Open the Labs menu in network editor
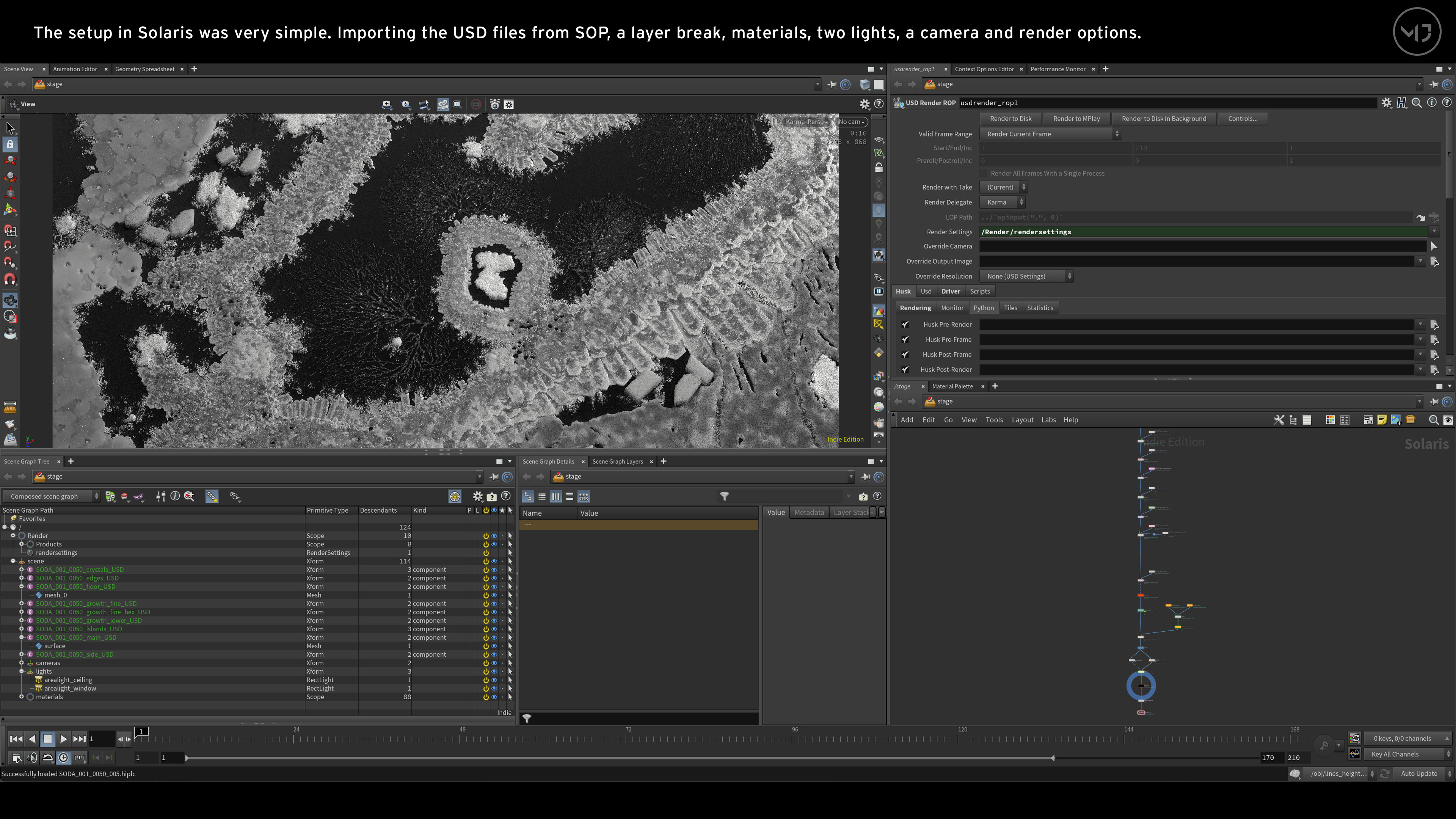The image size is (1456, 819). [x=1048, y=420]
